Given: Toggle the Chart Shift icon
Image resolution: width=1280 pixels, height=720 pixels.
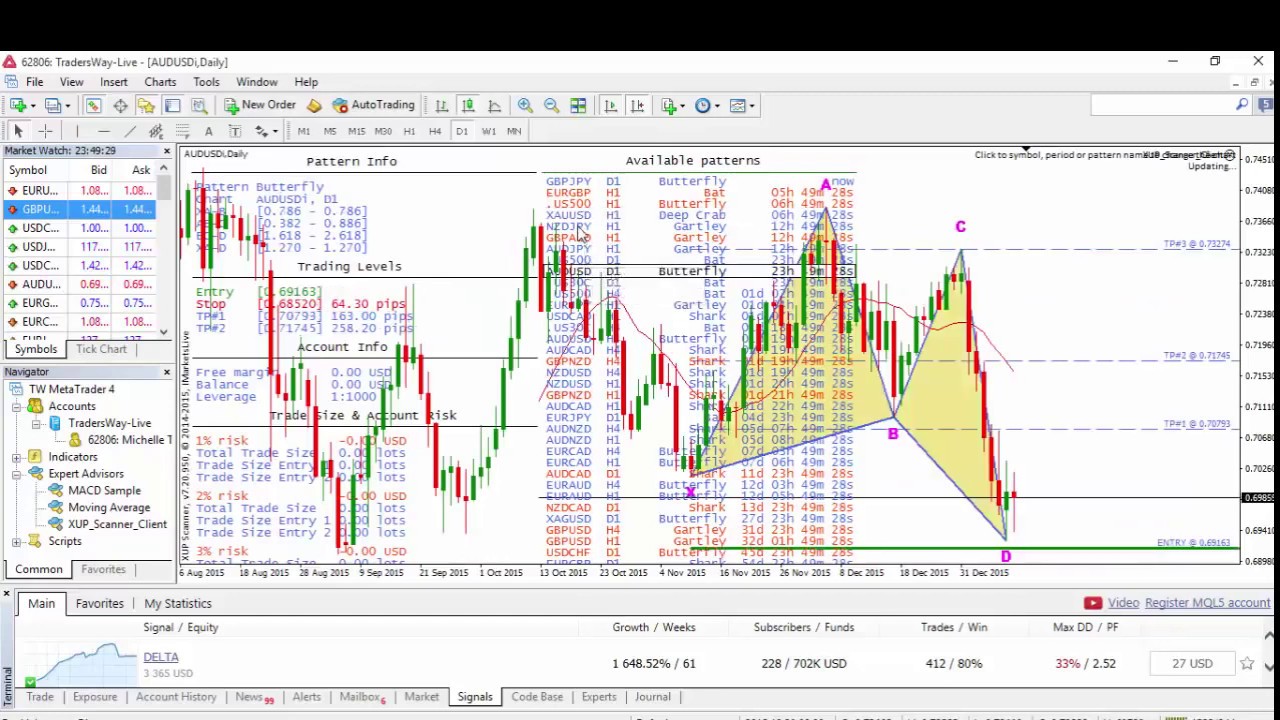Looking at the screenshot, I should [637, 105].
